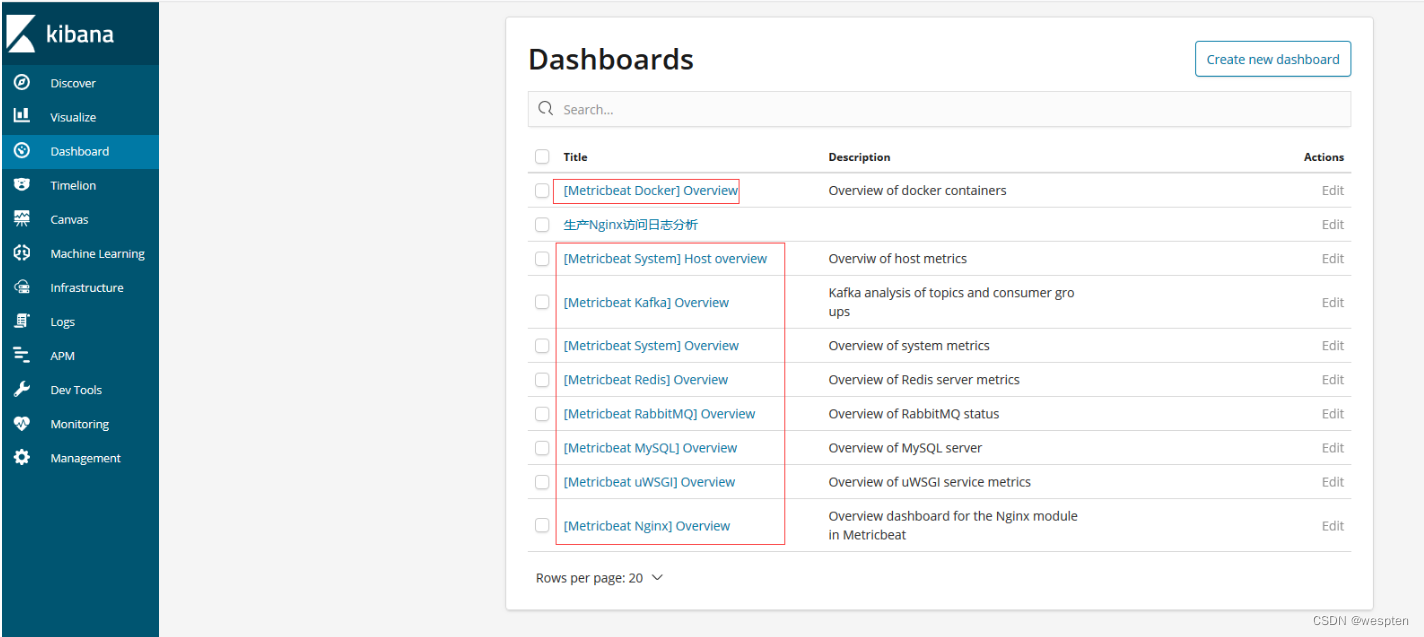Image resolution: width=1424 pixels, height=637 pixels.
Task: Select the Metricbeat Redis Overview checkbox
Action: click(x=542, y=380)
